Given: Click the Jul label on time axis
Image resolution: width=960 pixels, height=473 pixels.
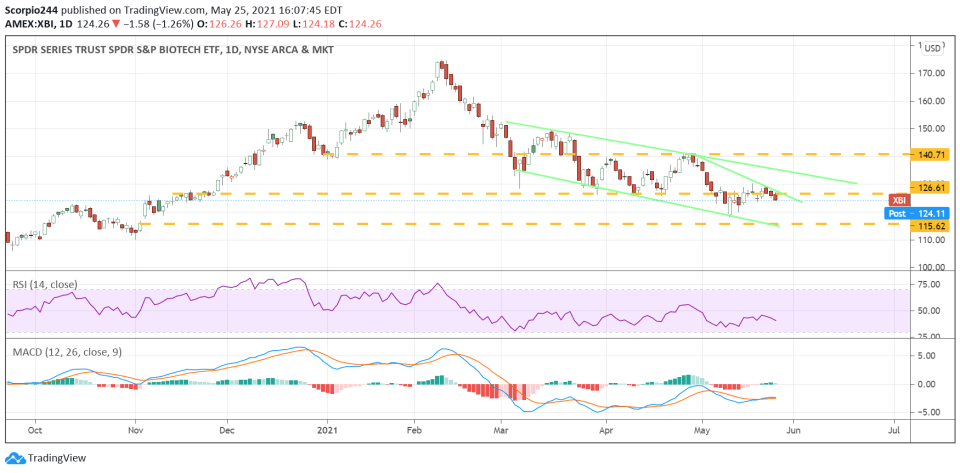Looking at the screenshot, I should 894,429.
